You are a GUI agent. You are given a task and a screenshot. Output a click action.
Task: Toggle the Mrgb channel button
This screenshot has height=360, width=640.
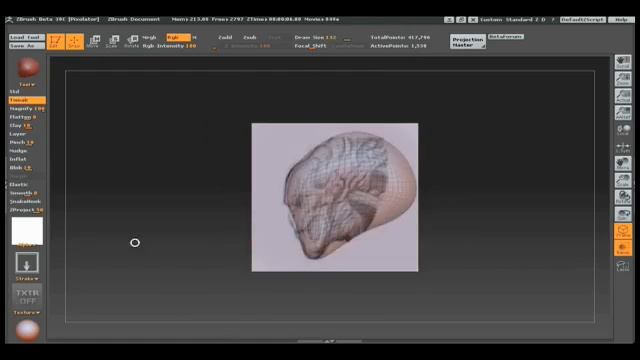149,37
